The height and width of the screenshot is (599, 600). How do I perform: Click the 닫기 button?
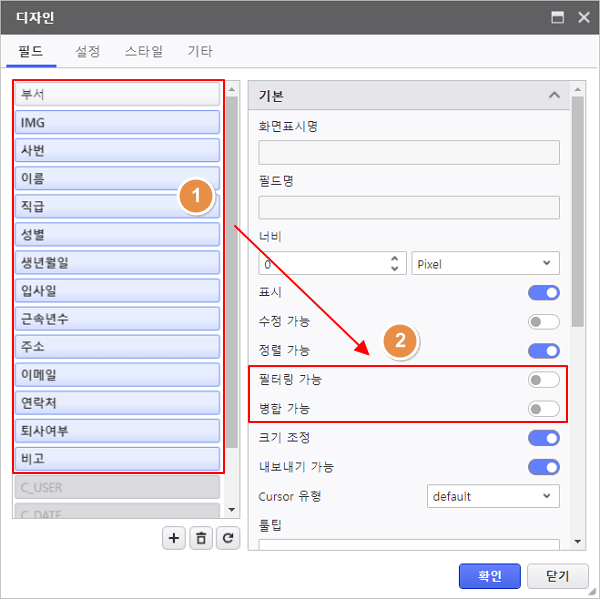557,576
